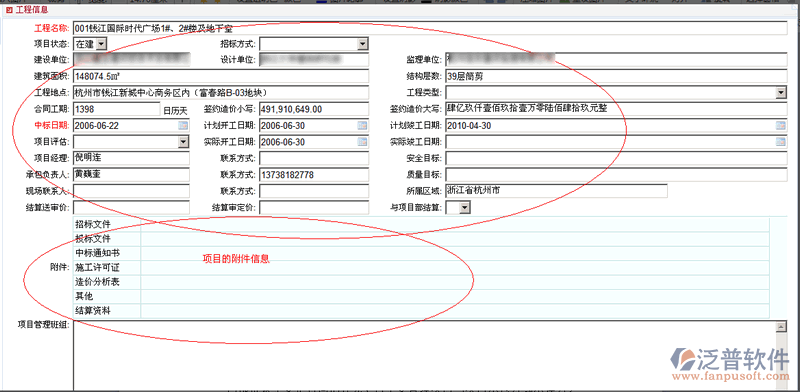Click the 项目管理班组 scrollbar up arrow
Screen dimensions: 800x392
(780, 327)
